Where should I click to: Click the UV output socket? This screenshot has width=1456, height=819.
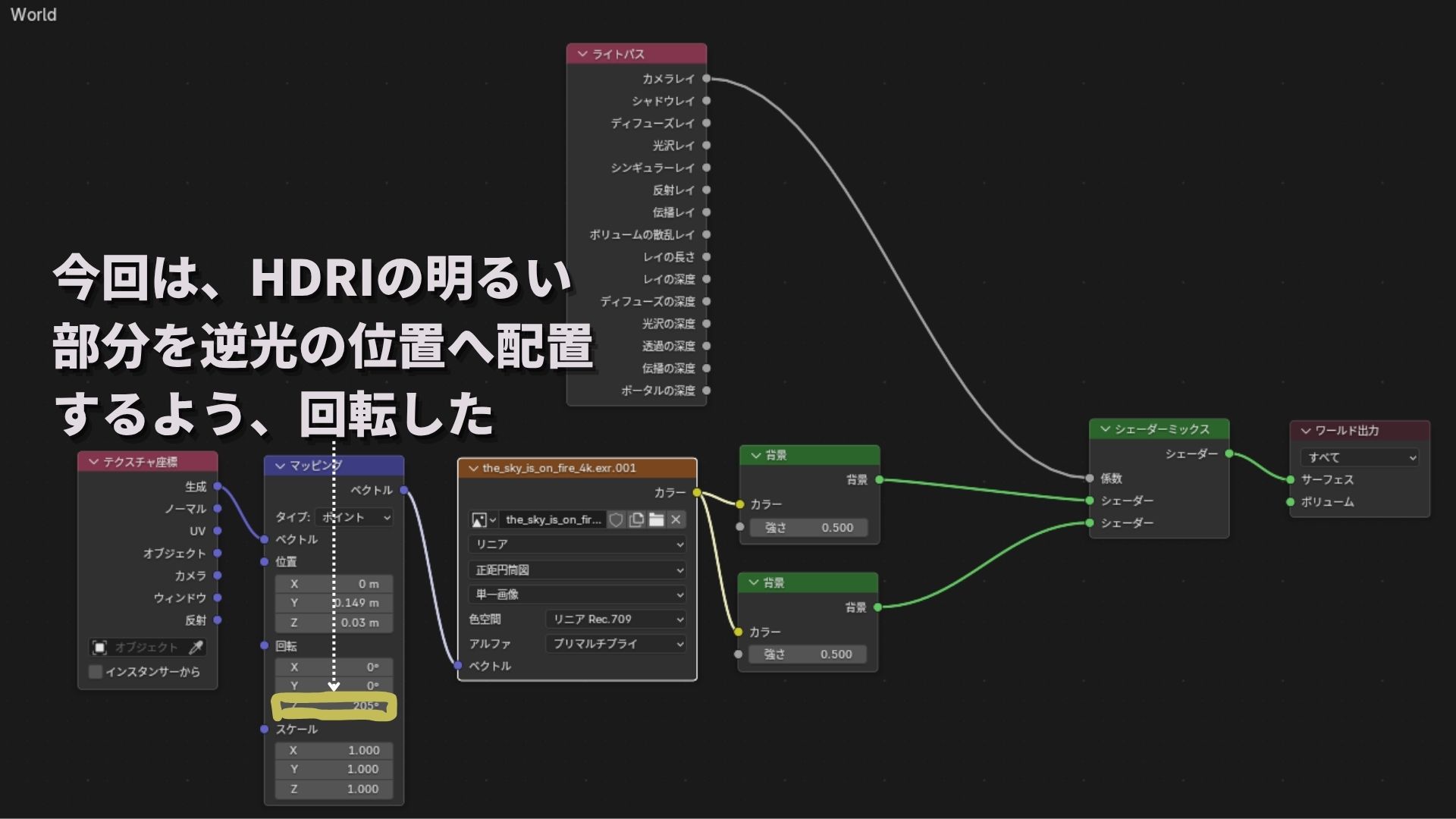coord(217,531)
